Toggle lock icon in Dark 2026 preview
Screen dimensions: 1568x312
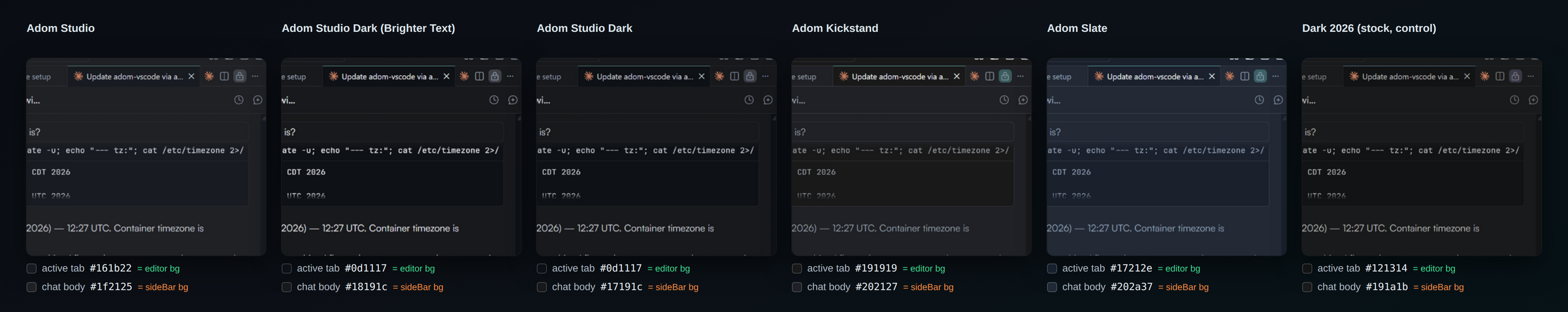pyautogui.click(x=1516, y=76)
